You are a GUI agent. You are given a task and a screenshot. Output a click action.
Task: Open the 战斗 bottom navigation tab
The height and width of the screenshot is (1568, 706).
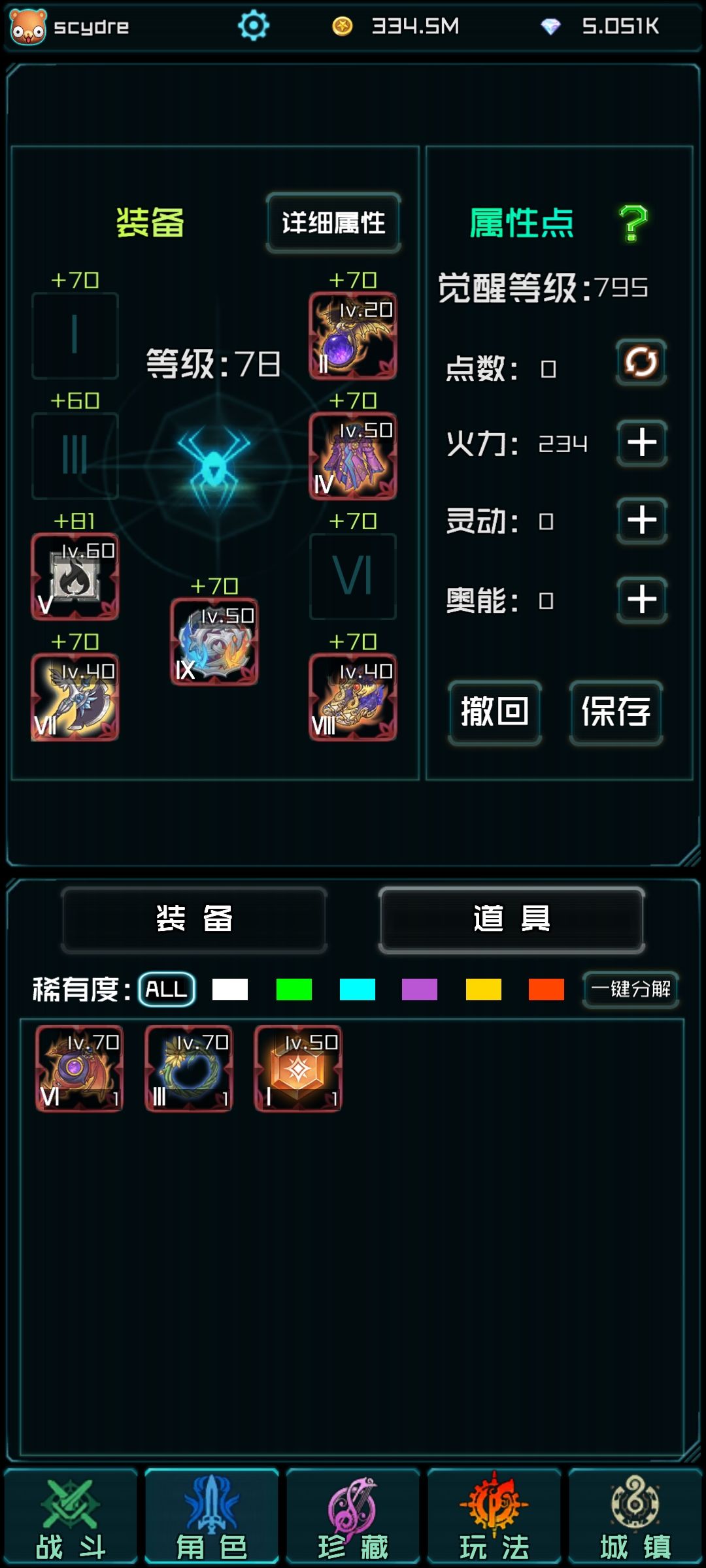point(71,1516)
